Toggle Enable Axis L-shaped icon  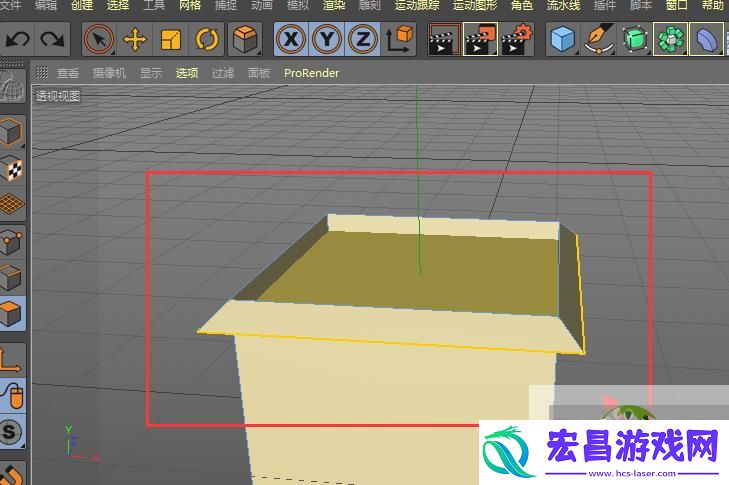12,359
